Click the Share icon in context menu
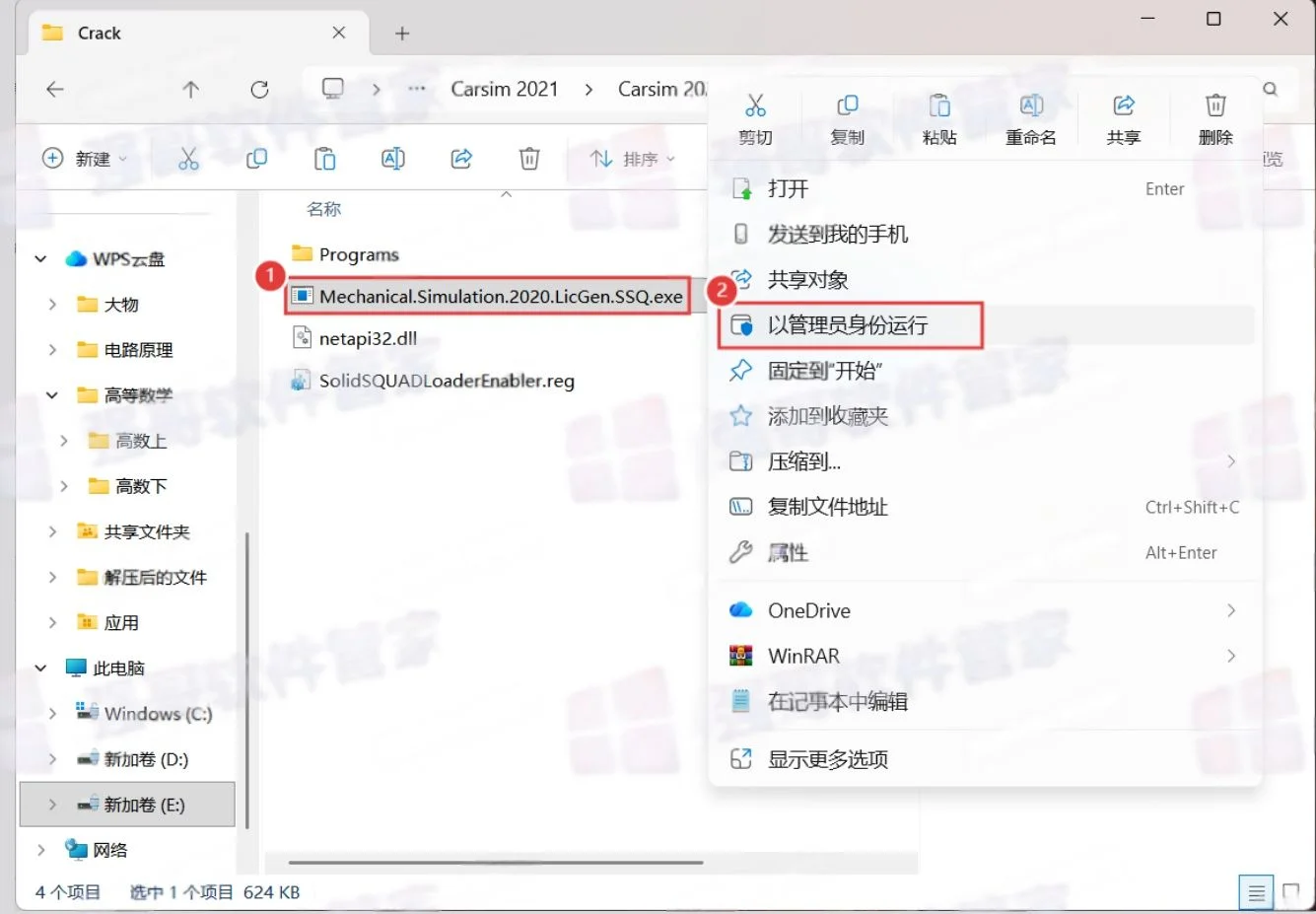 point(1124,106)
